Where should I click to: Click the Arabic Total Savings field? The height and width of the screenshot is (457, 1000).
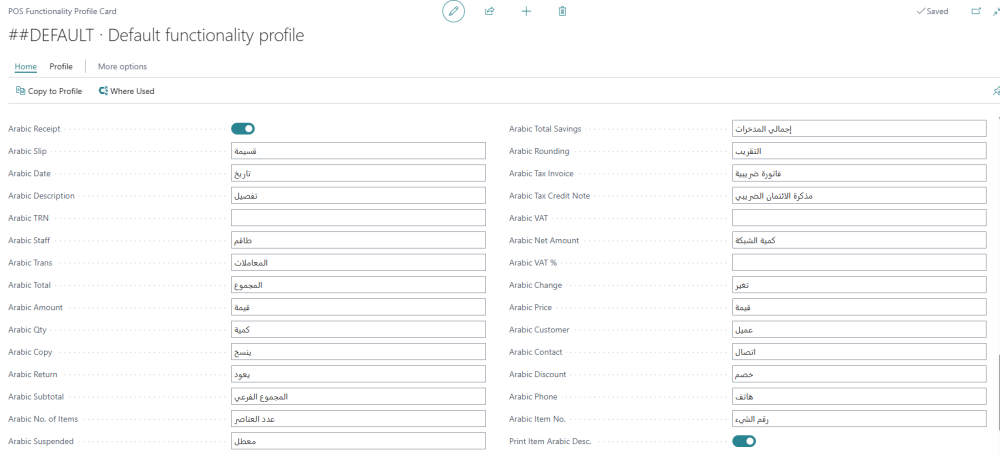(x=859, y=129)
